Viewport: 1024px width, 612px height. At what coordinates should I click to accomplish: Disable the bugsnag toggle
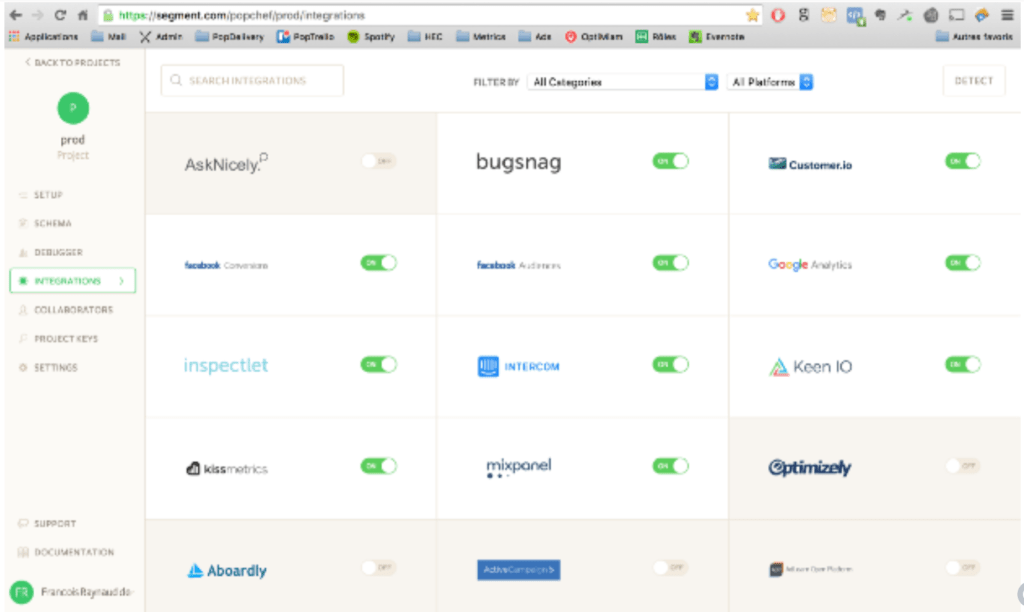point(670,161)
